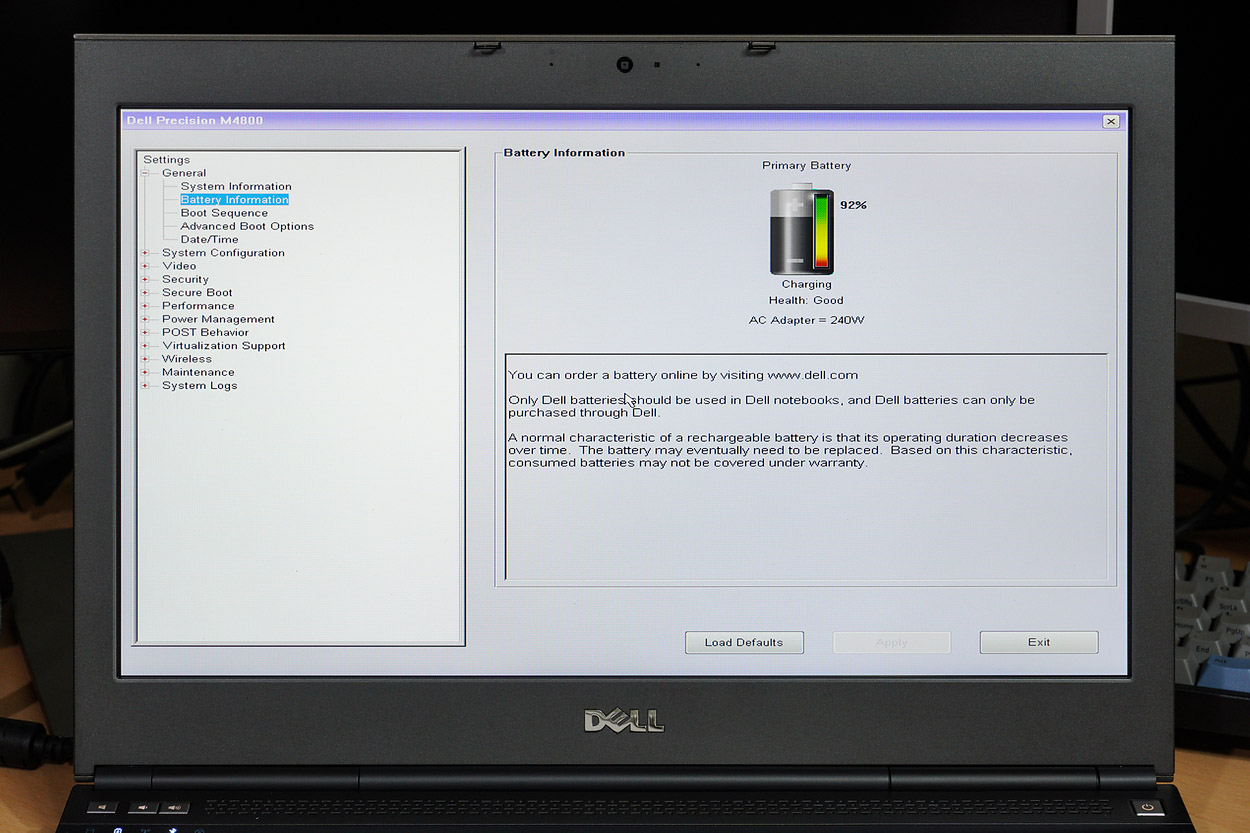The image size is (1250, 833).
Task: Open System Information page
Action: point(236,186)
